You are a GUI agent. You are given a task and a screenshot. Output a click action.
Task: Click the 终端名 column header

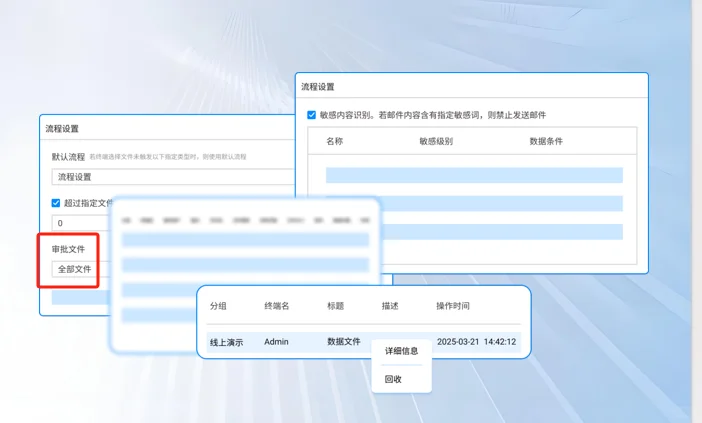pos(277,306)
